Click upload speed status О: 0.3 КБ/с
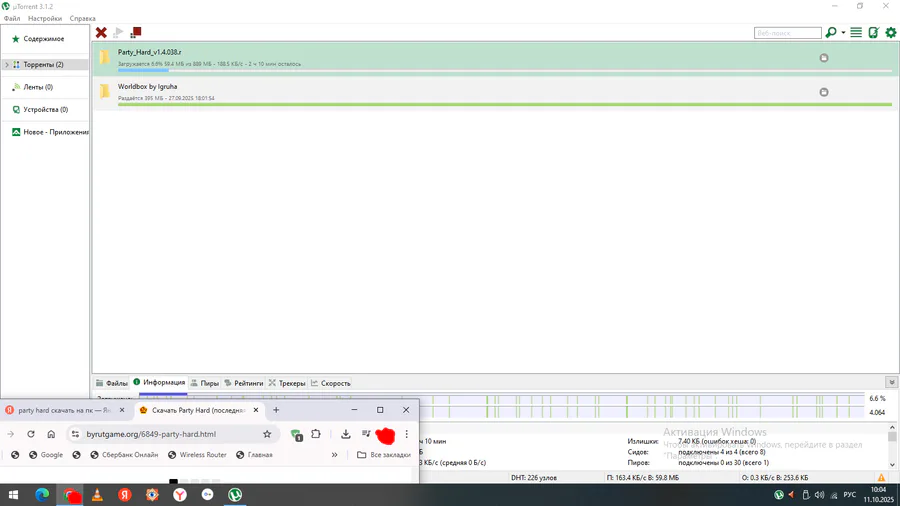 tap(775, 477)
